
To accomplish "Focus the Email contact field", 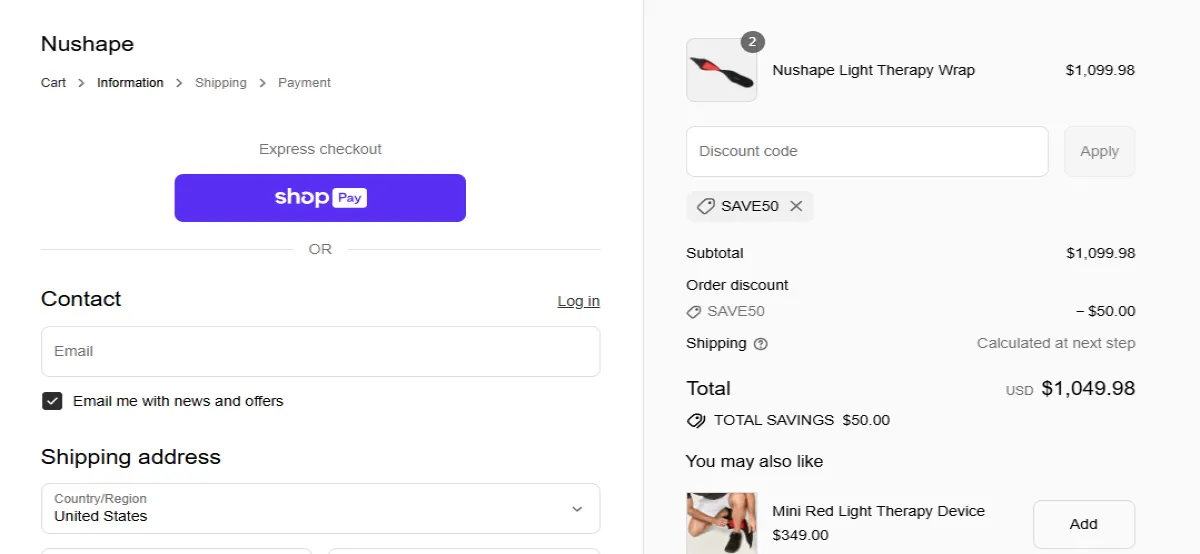I will pos(320,351).
